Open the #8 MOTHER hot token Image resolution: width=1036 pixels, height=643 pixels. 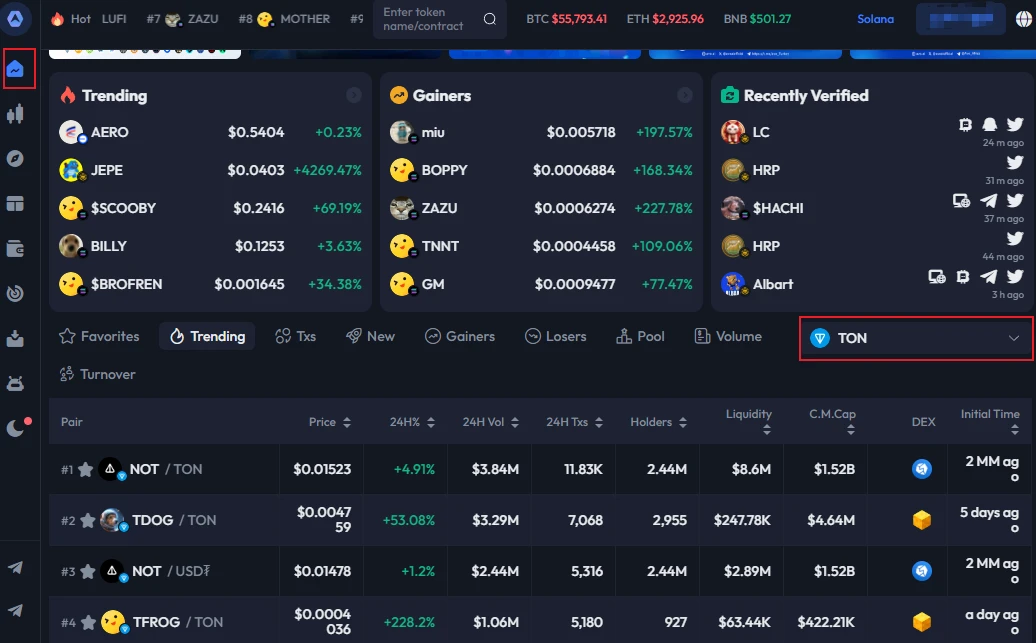click(284, 19)
